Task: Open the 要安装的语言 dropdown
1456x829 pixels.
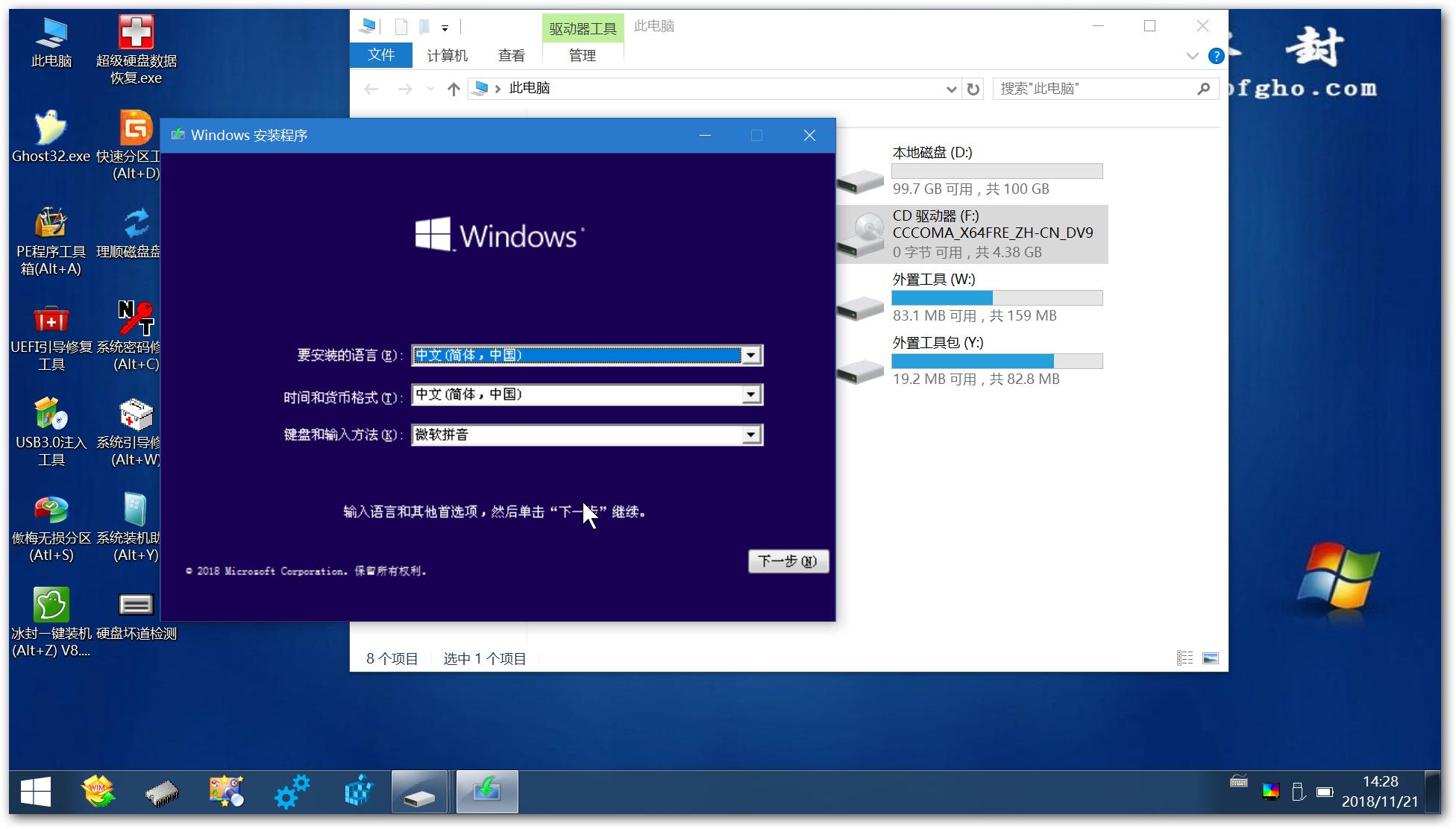Action: [x=751, y=356]
